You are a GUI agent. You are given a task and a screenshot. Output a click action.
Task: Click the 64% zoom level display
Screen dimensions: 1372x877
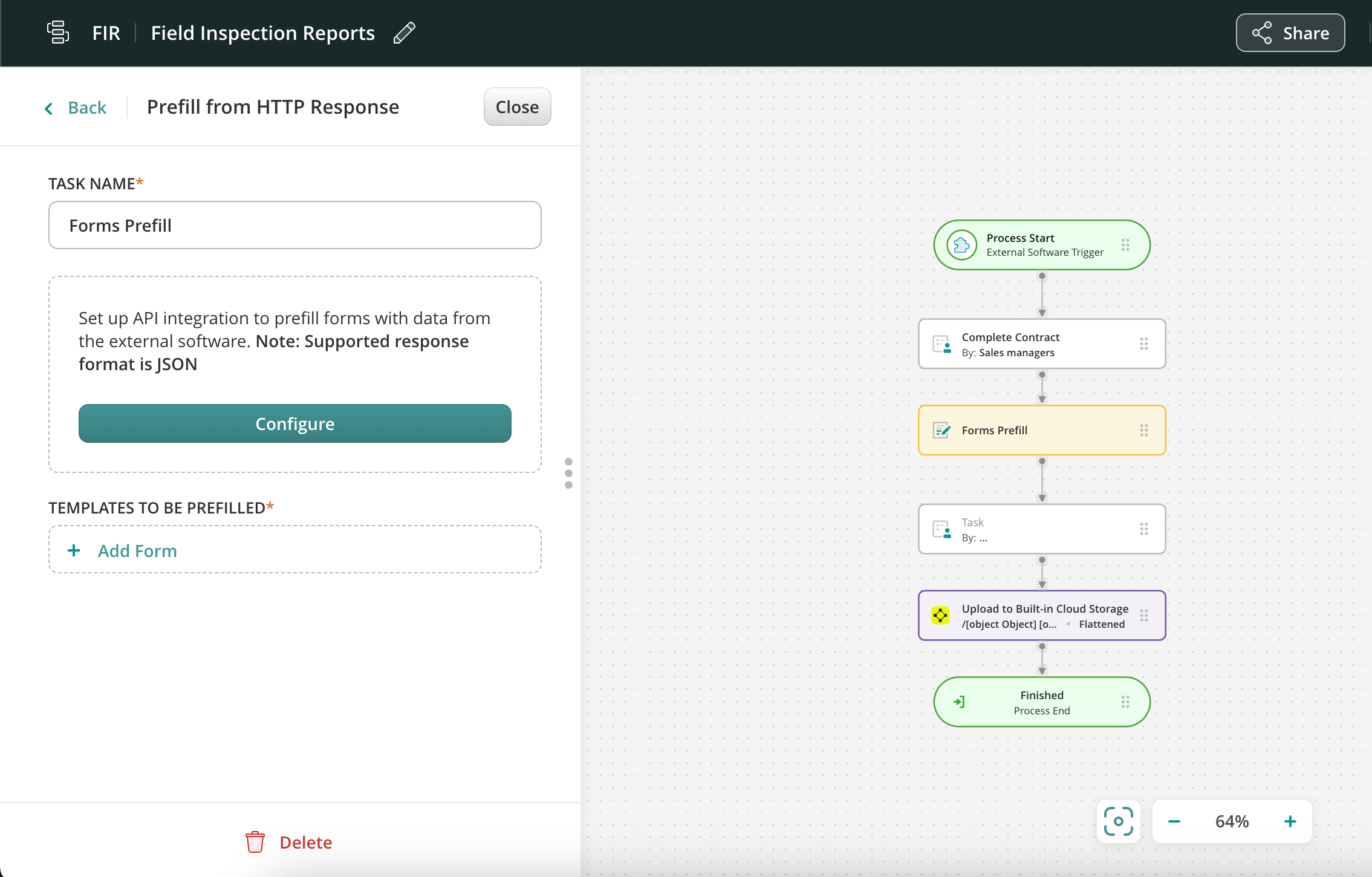click(1232, 821)
